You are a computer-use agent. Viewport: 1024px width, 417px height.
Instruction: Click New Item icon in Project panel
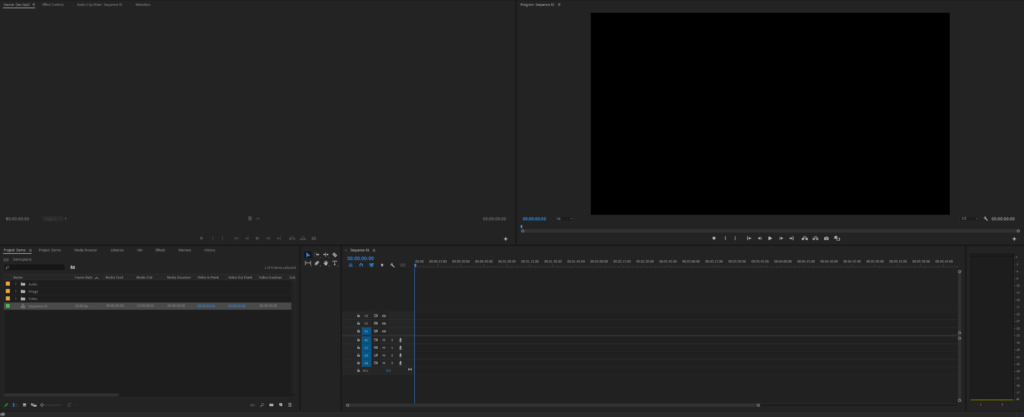pos(281,405)
